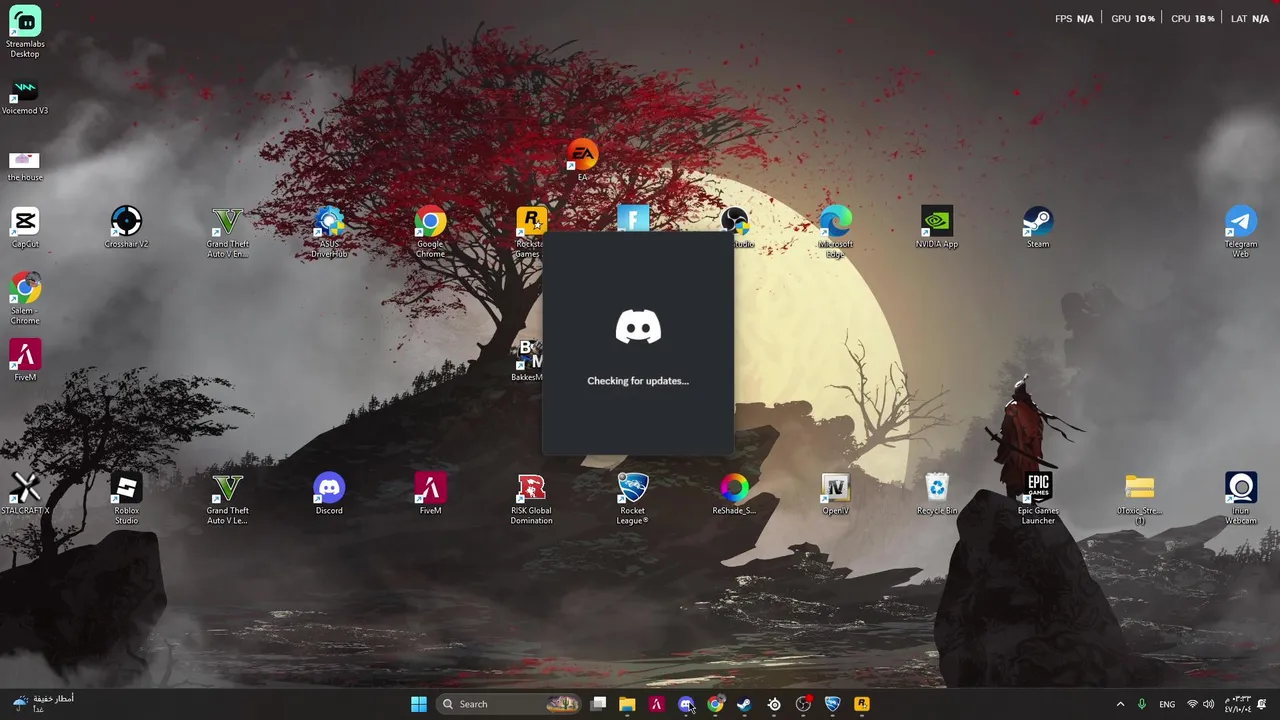Select the Microsoft Edge desktop icon
This screenshot has height=720, width=1280.
coord(835,232)
